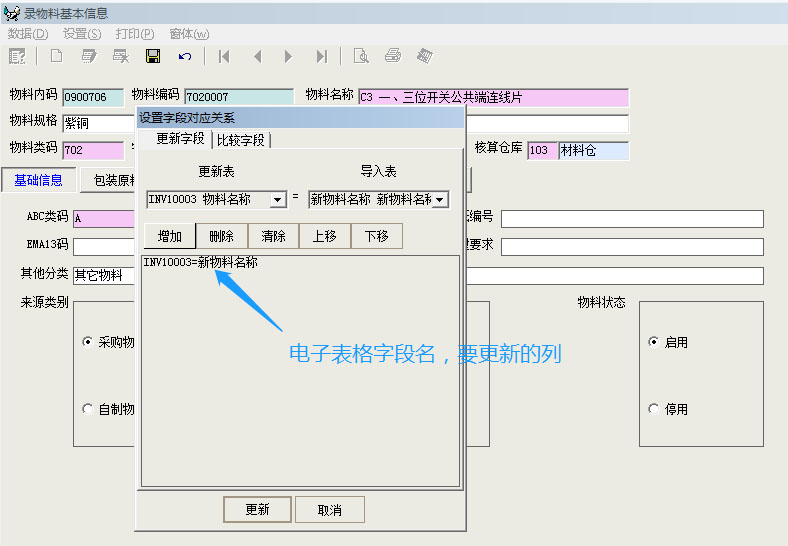Save with the floppy disk icon
The height and width of the screenshot is (546, 788).
click(x=153, y=56)
